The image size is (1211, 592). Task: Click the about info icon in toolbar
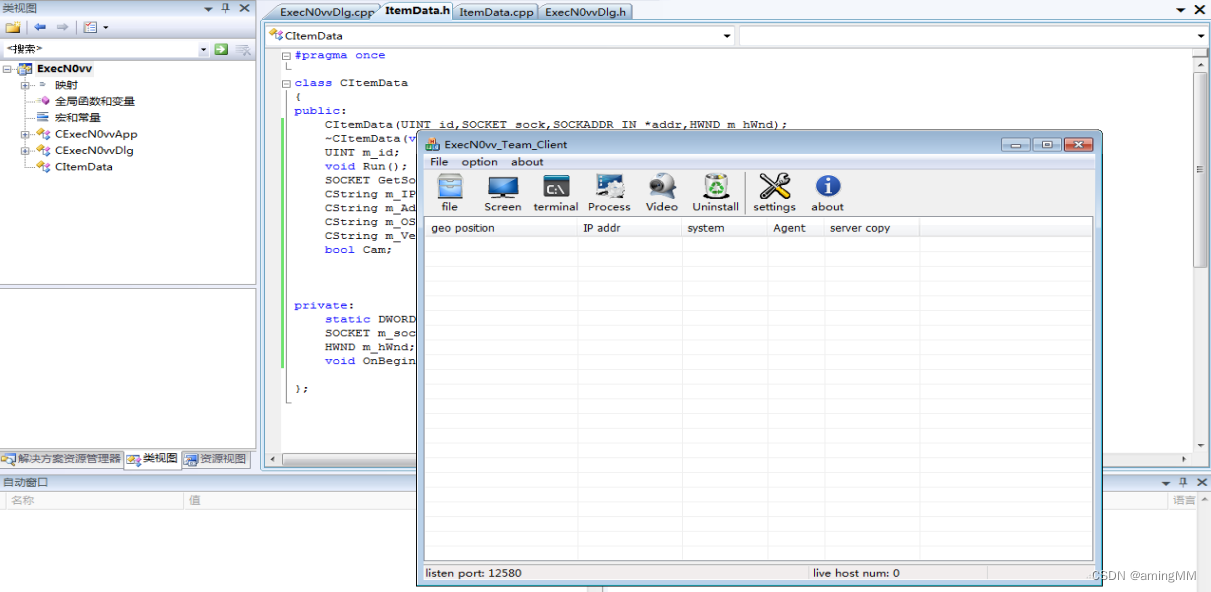(x=827, y=187)
